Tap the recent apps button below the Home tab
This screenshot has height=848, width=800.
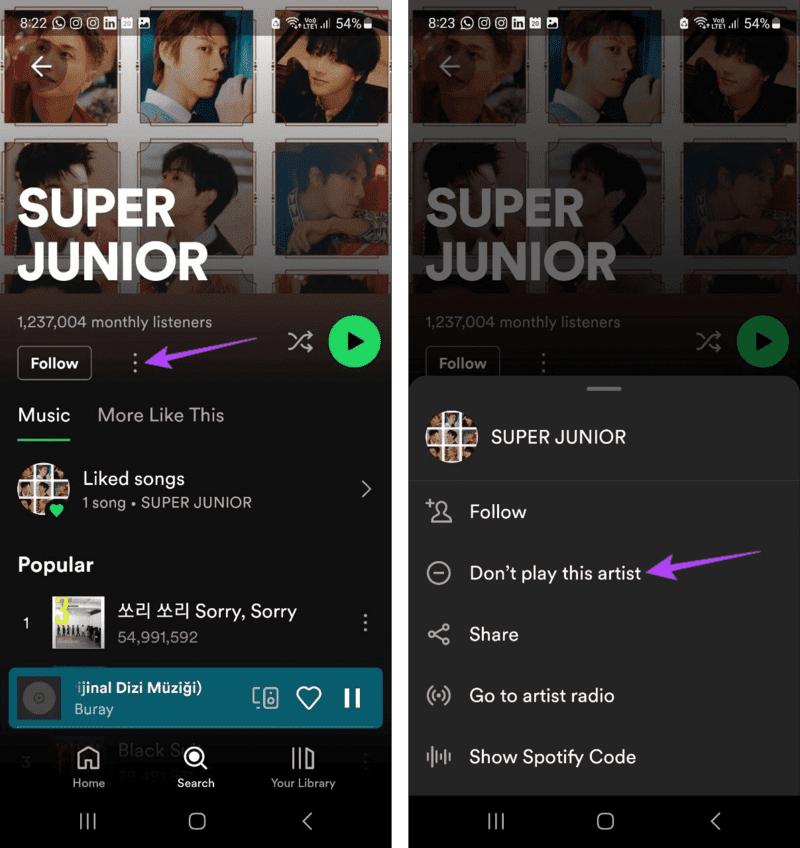coord(88,822)
